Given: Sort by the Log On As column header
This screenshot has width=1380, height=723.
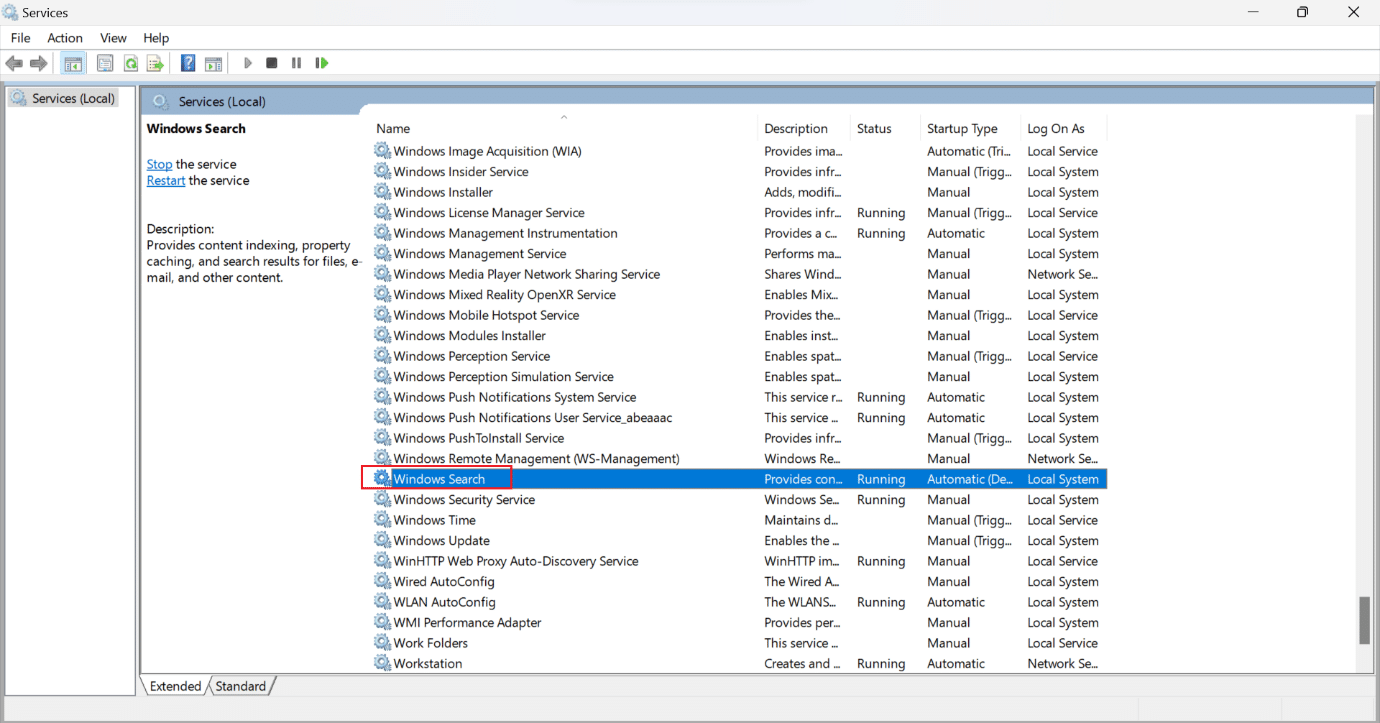Looking at the screenshot, I should (1064, 128).
